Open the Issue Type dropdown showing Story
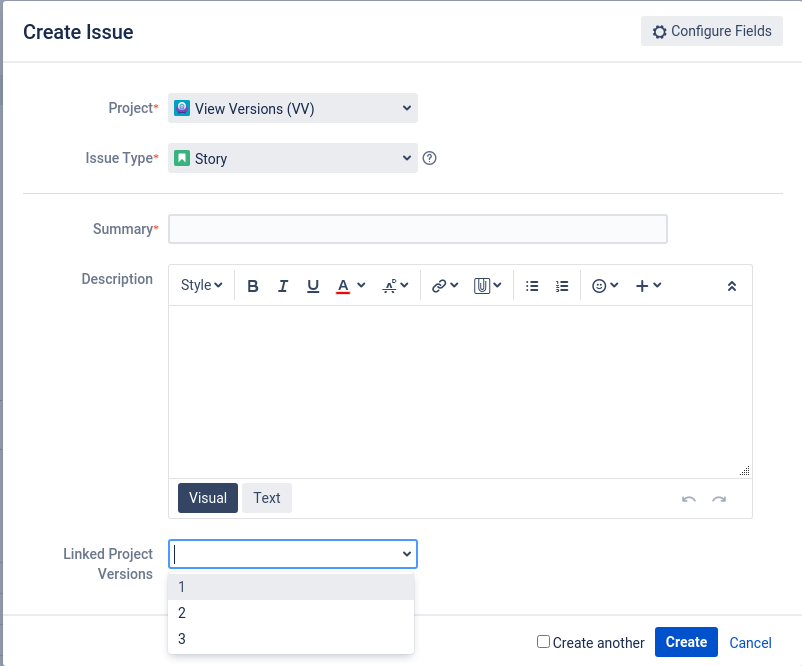 (x=293, y=158)
